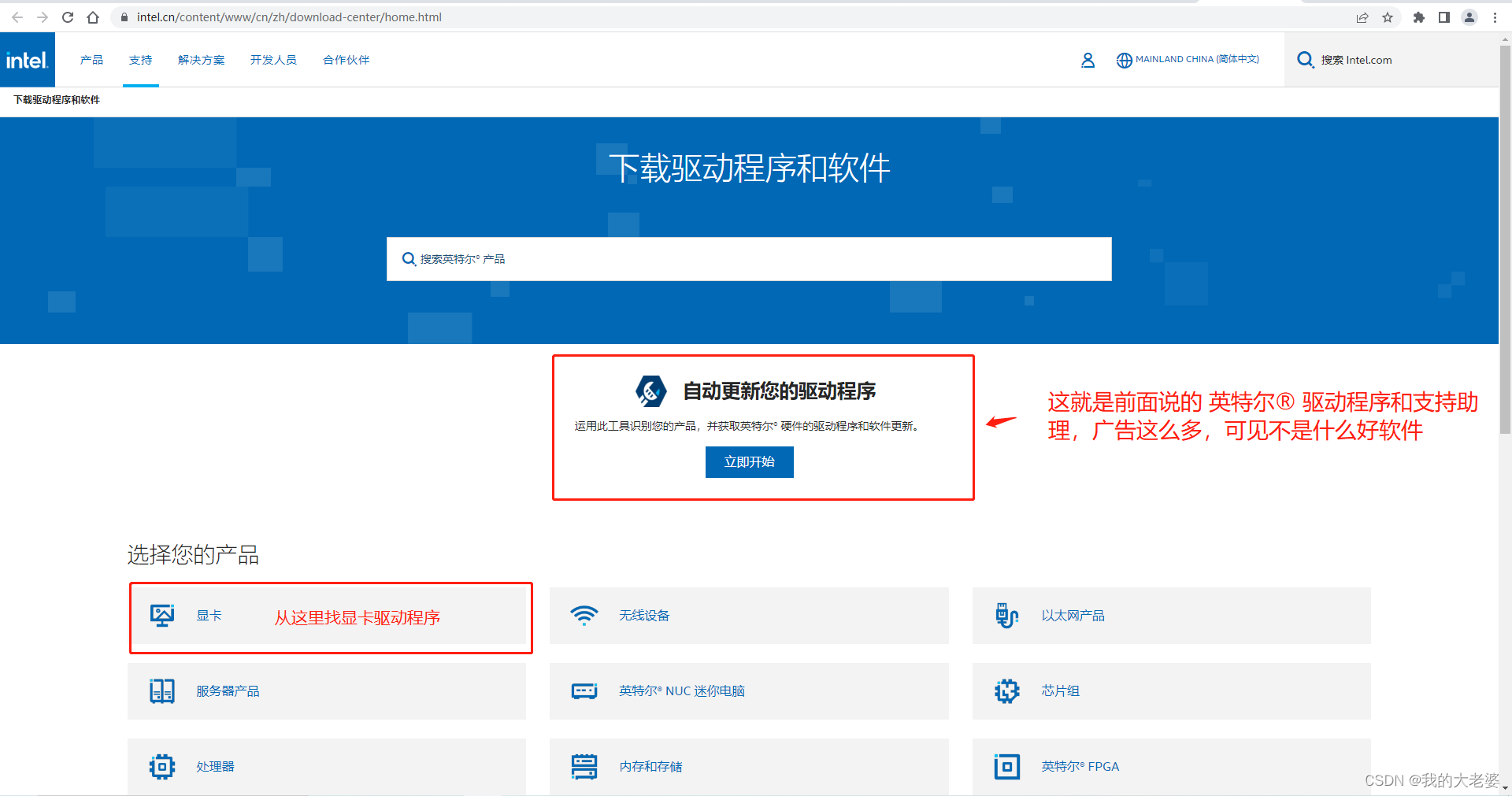Open the 开发人员 menu

click(273, 60)
